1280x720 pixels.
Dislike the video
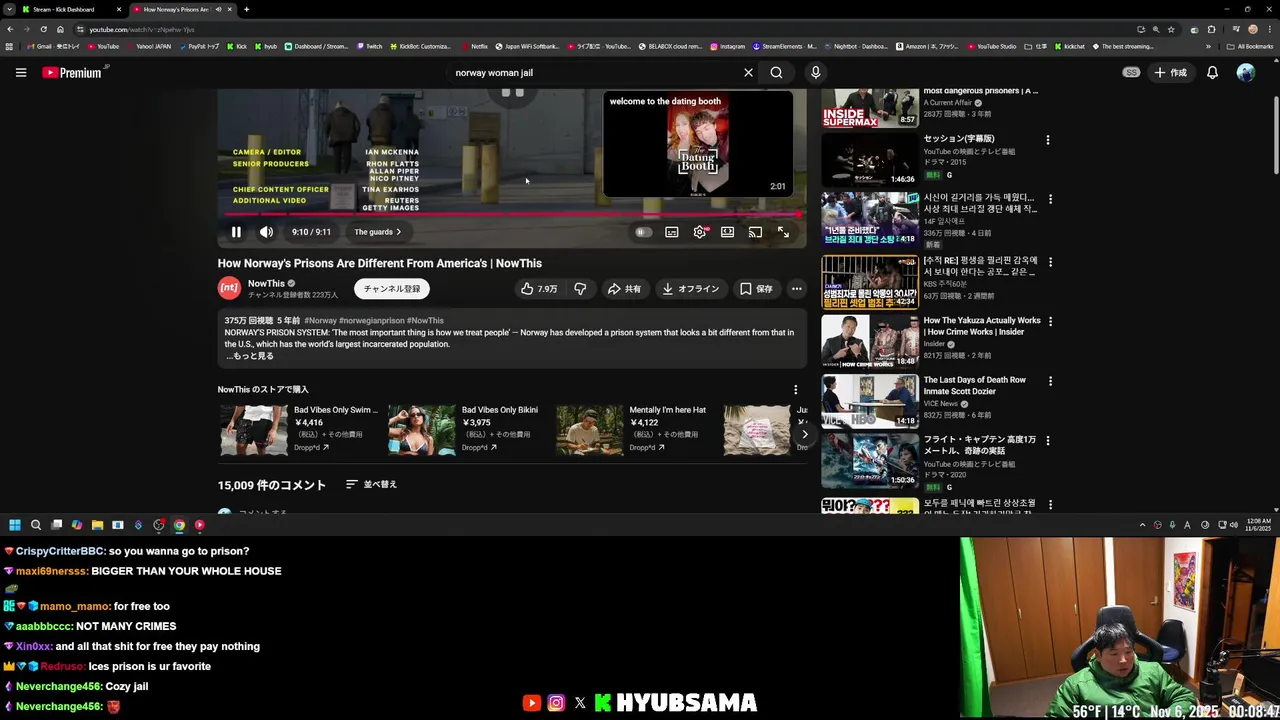580,289
